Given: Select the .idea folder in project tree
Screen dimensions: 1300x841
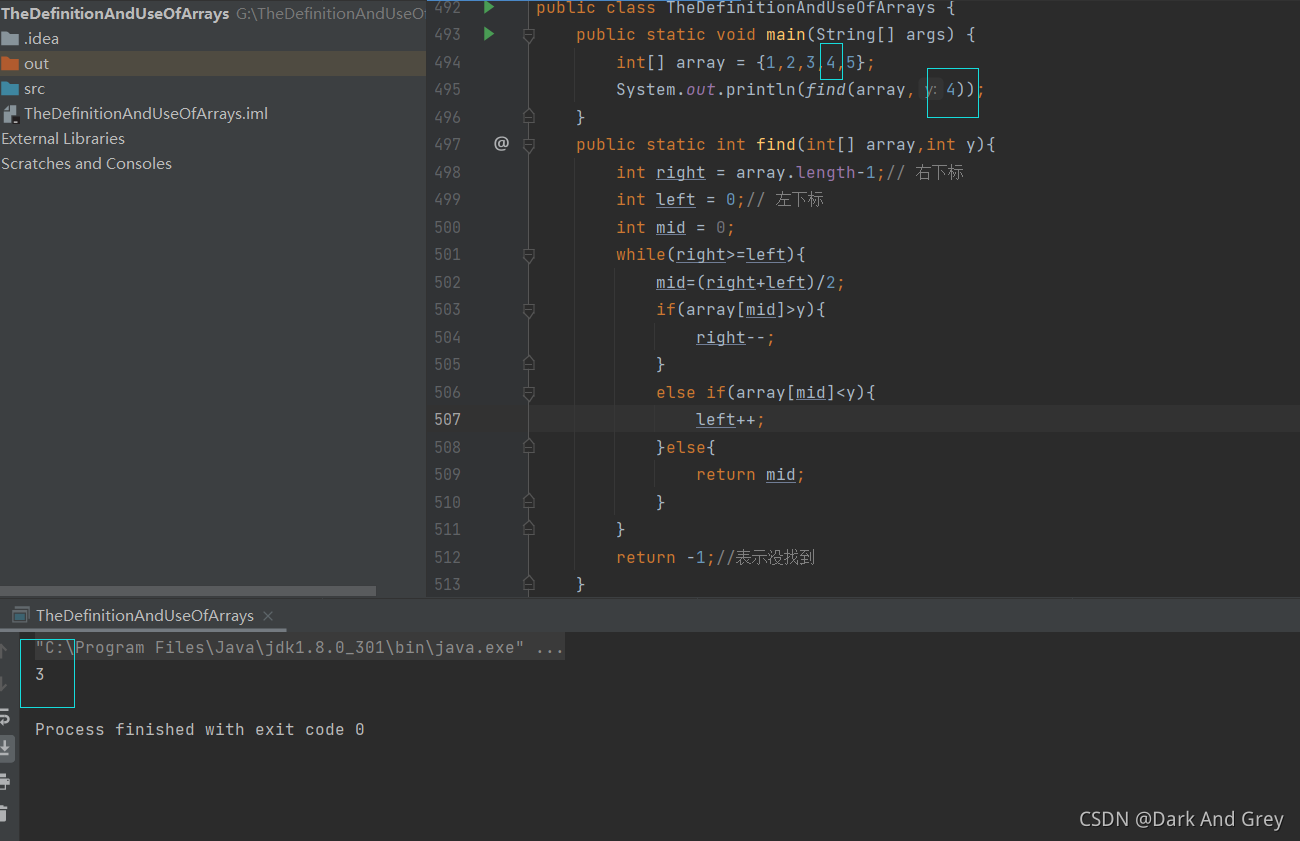Looking at the screenshot, I should pyautogui.click(x=41, y=39).
